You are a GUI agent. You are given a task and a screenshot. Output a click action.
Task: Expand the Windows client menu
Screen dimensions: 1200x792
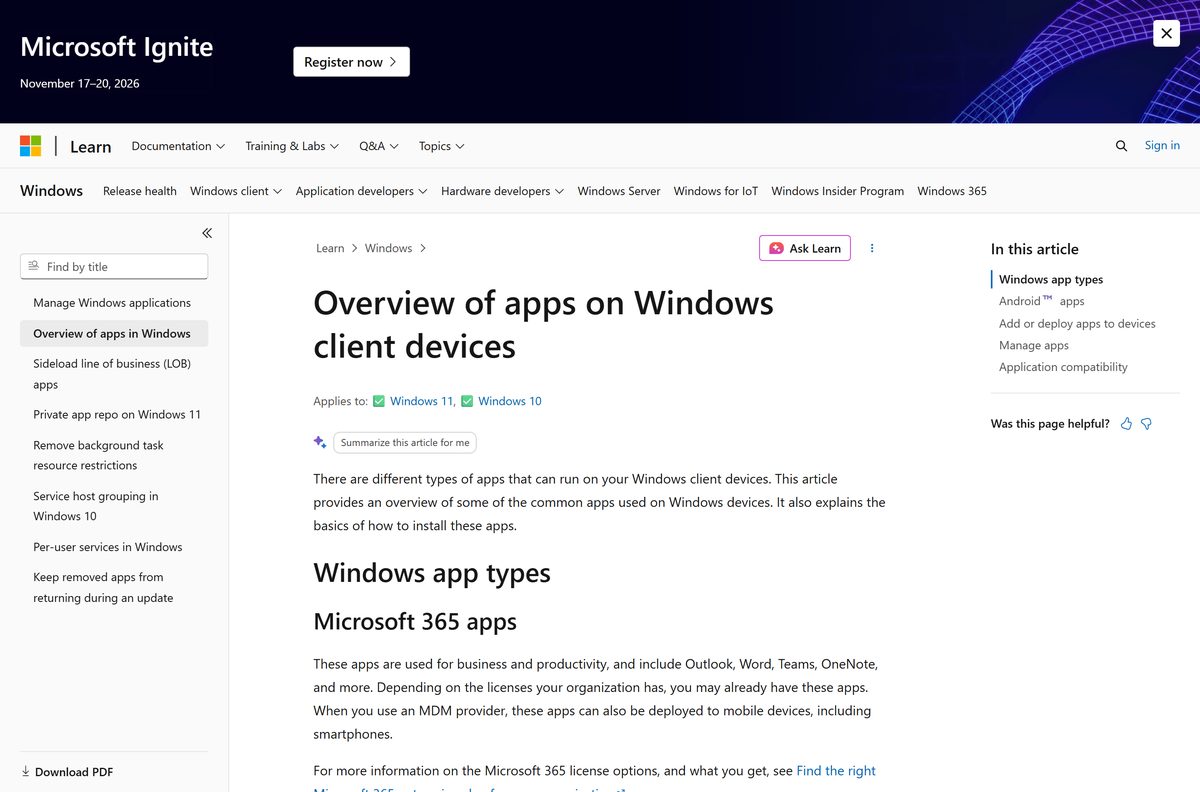(x=236, y=191)
